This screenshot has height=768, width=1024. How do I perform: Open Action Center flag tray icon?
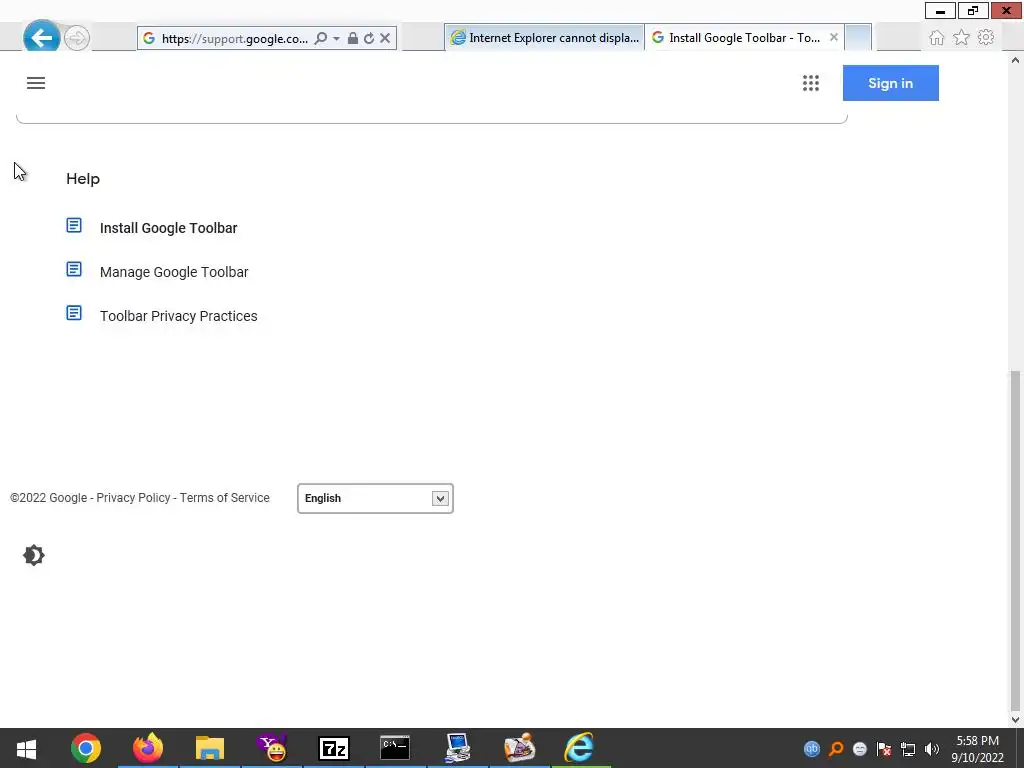click(x=884, y=749)
